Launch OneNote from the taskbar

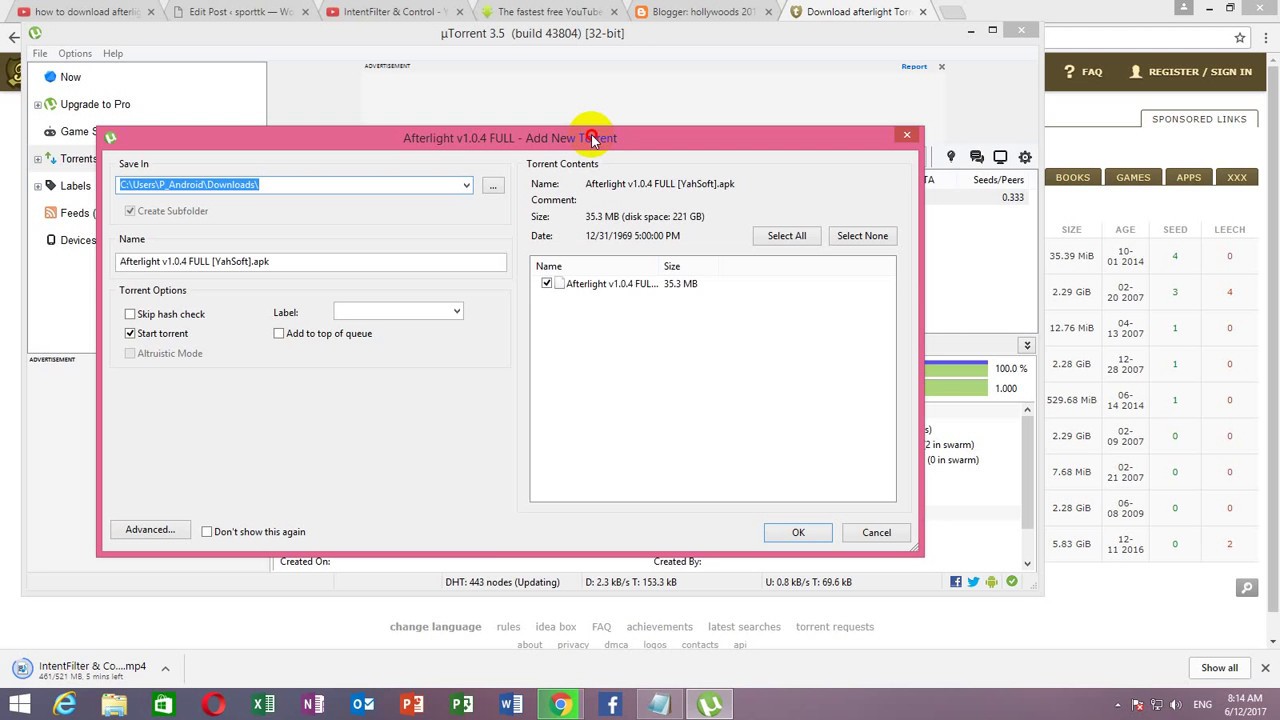[313, 705]
